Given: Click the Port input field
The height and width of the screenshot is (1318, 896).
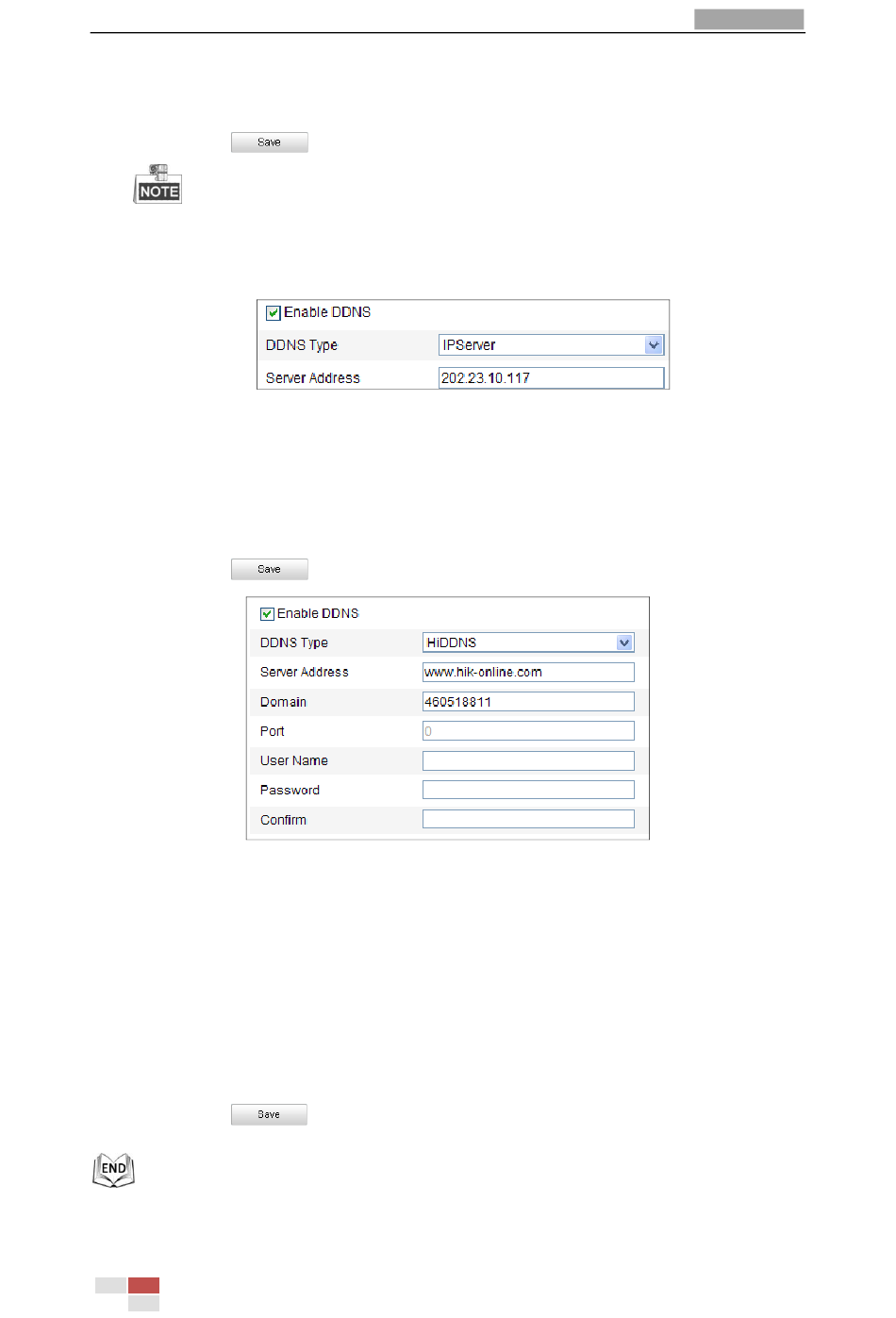Looking at the screenshot, I should pyautogui.click(x=528, y=731).
